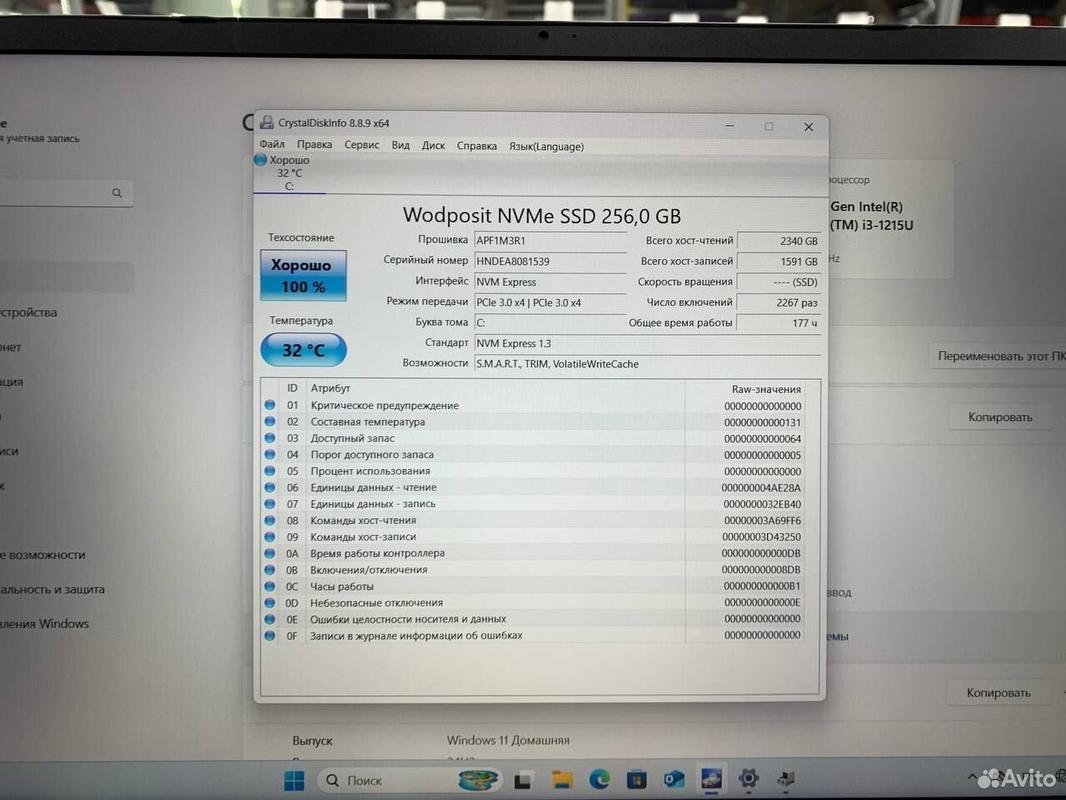Click the status dot for Единицы данных - запись

[270, 504]
